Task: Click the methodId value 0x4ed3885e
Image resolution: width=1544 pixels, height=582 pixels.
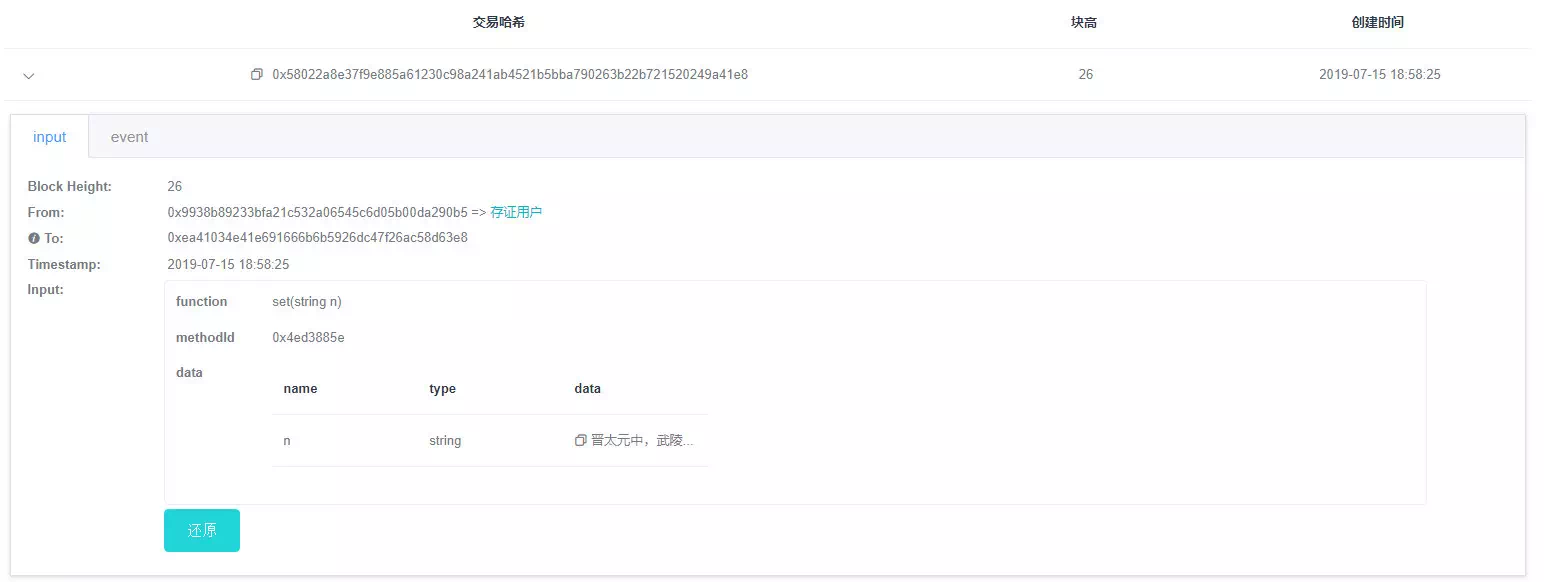Action: point(308,337)
